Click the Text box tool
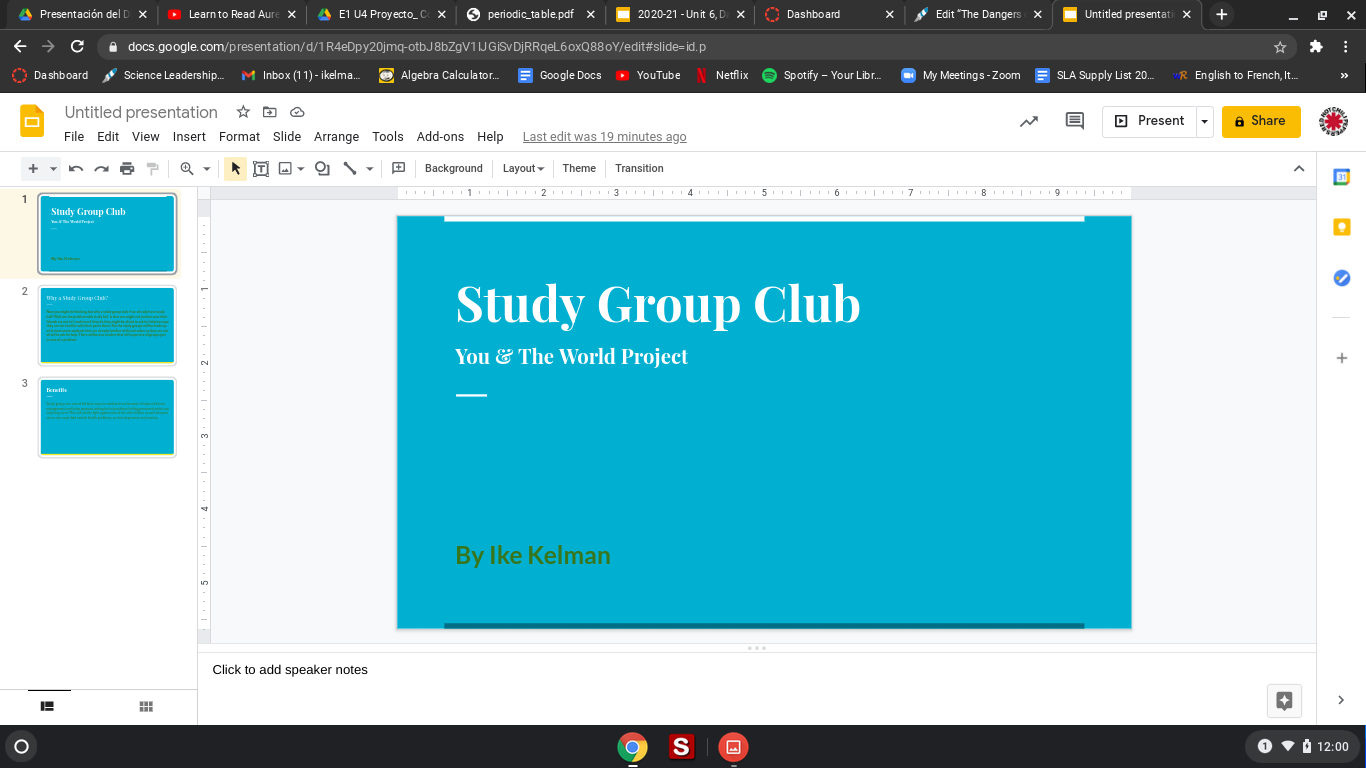1366x768 pixels. click(x=261, y=169)
